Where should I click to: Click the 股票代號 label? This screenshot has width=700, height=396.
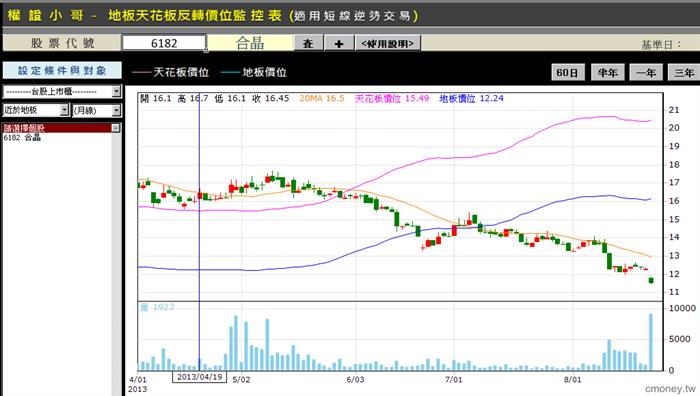coord(62,43)
